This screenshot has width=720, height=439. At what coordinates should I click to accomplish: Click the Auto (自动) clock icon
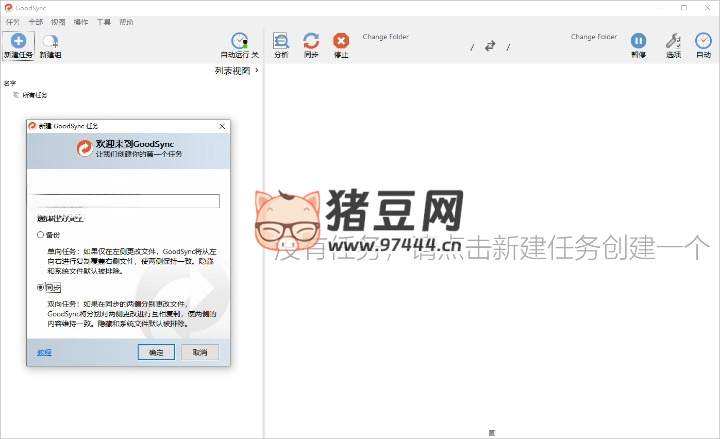[703, 41]
